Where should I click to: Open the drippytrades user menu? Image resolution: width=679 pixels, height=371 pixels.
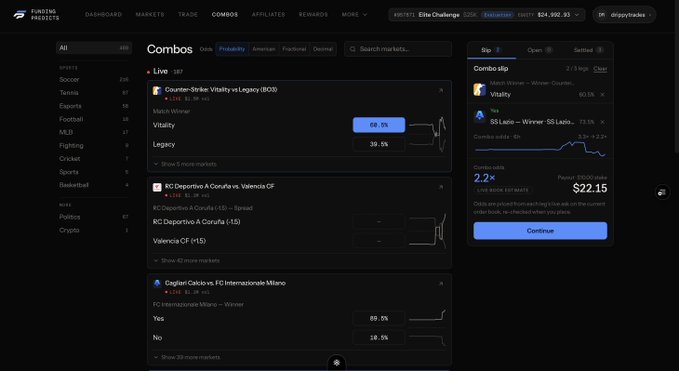[x=624, y=15]
